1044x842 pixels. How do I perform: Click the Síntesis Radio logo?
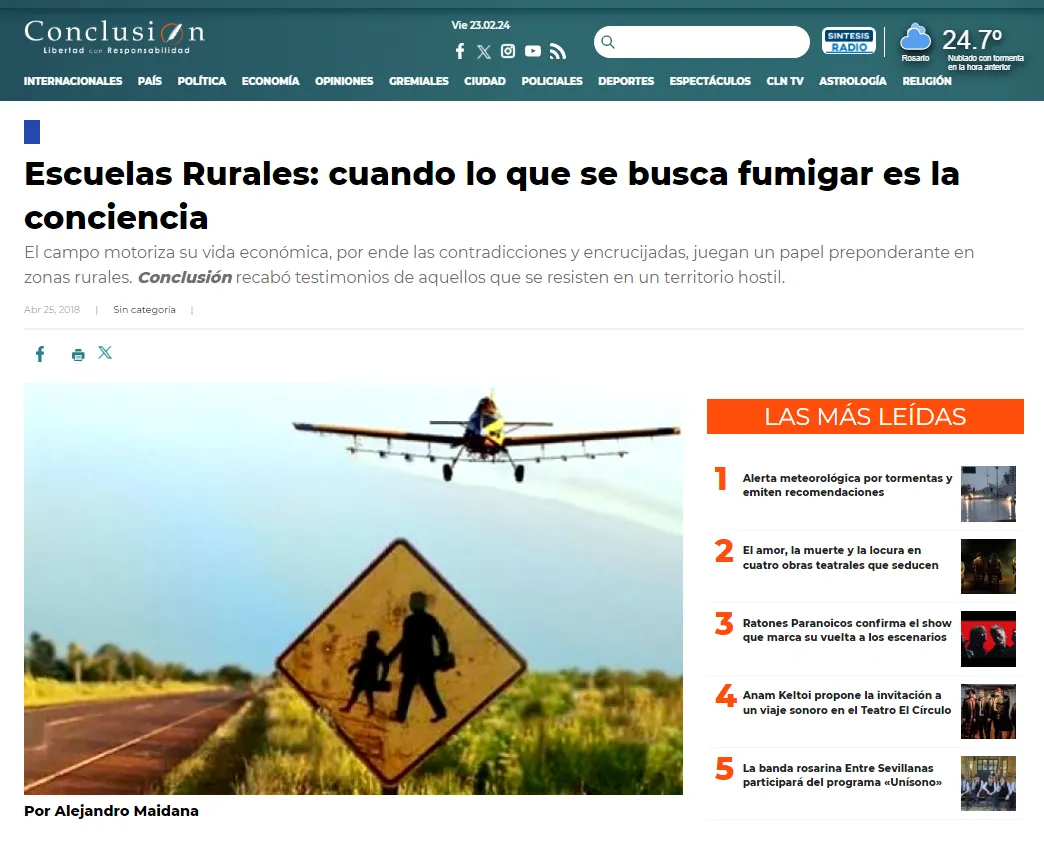[848, 41]
